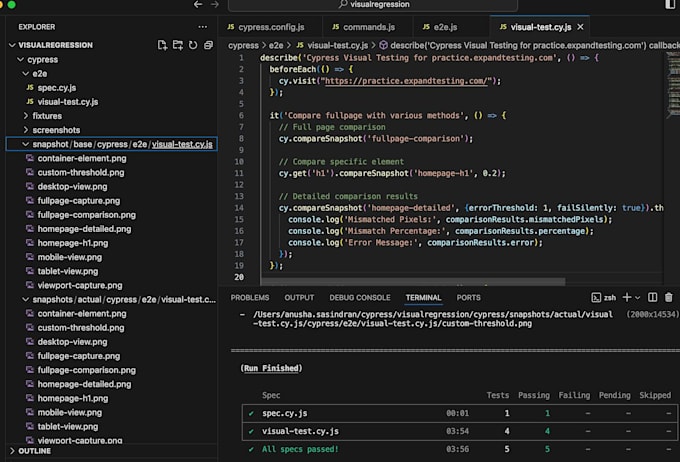Click the New Folder icon in Explorer
Screen dimensions: 680x462
pyautogui.click(x=178, y=45)
